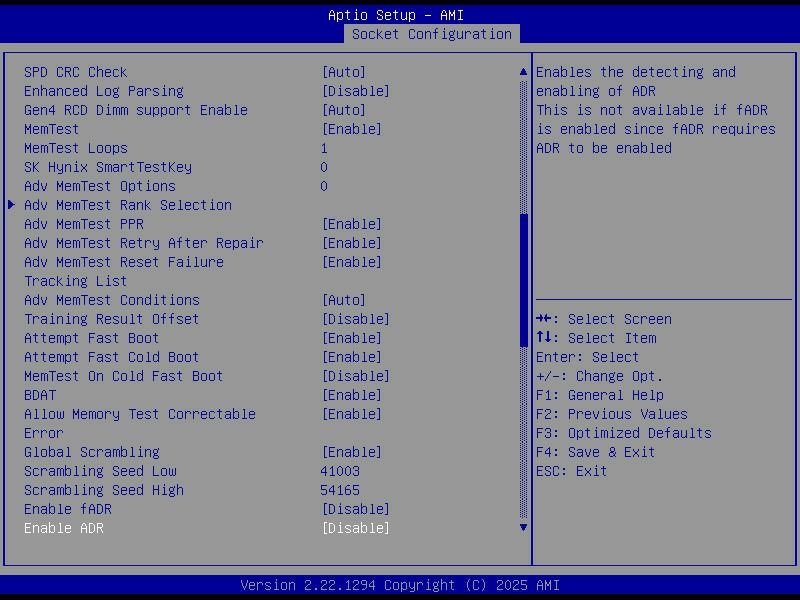This screenshot has height=600, width=800.
Task: Select Gen4 RCD Dimm support Enable label
Action: (136, 110)
